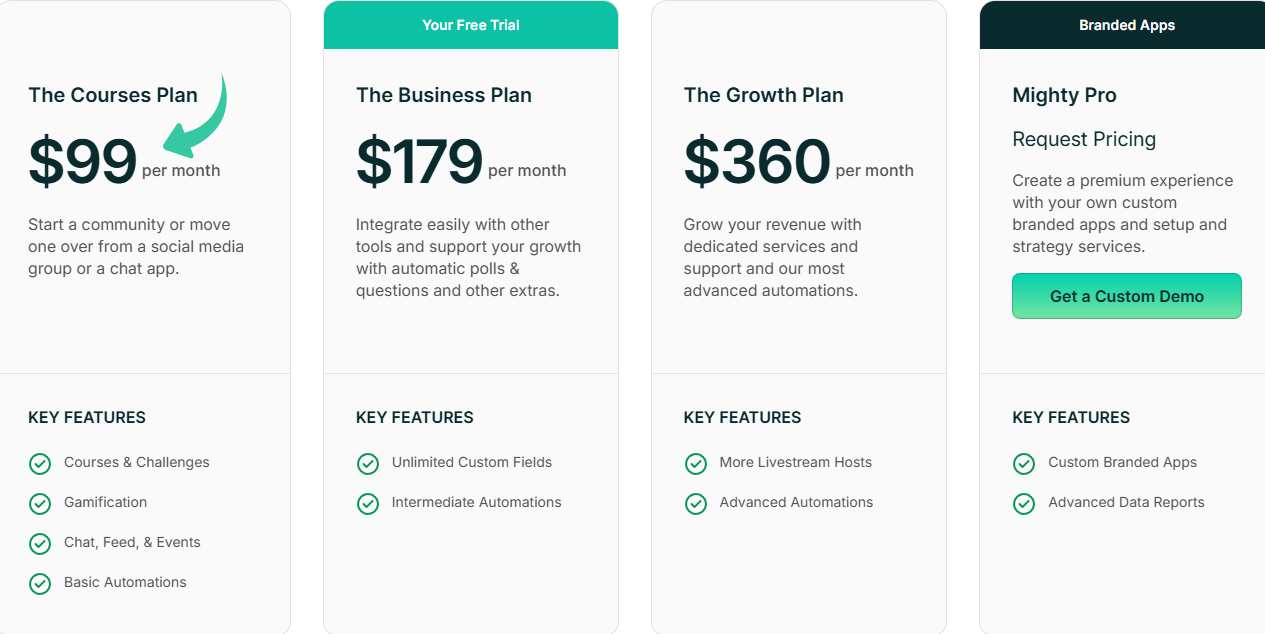The width and height of the screenshot is (1265, 634).
Task: Click the Request Pricing text under Mighty Pro
Action: coord(1084,139)
